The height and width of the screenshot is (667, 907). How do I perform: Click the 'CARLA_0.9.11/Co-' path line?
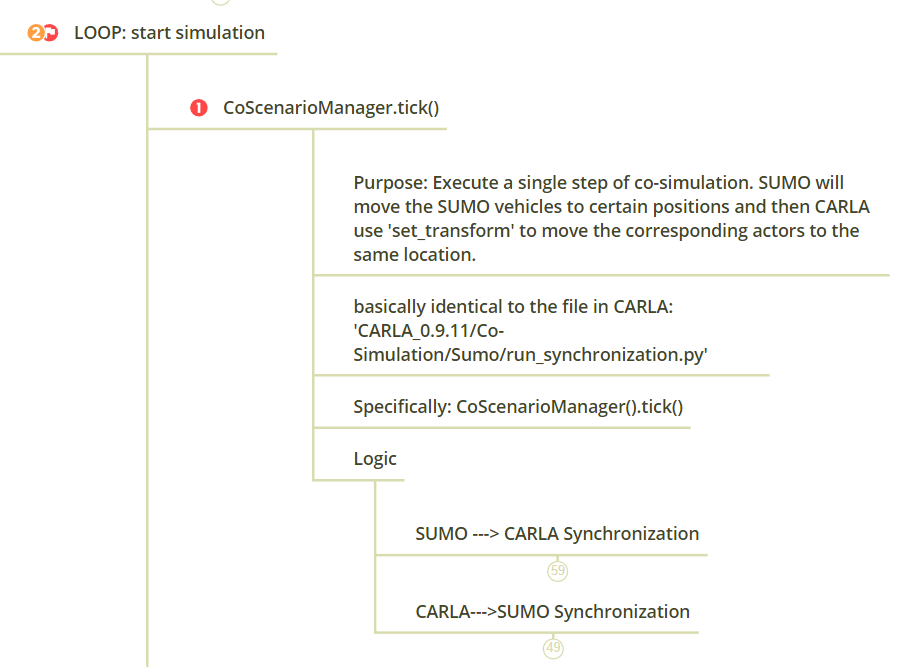pos(429,331)
